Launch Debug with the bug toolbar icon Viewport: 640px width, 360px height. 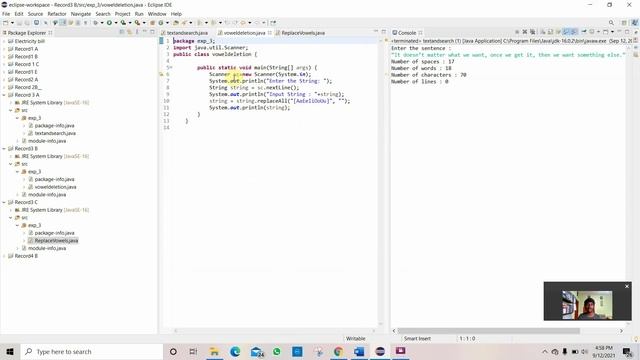click(x=95, y=23)
